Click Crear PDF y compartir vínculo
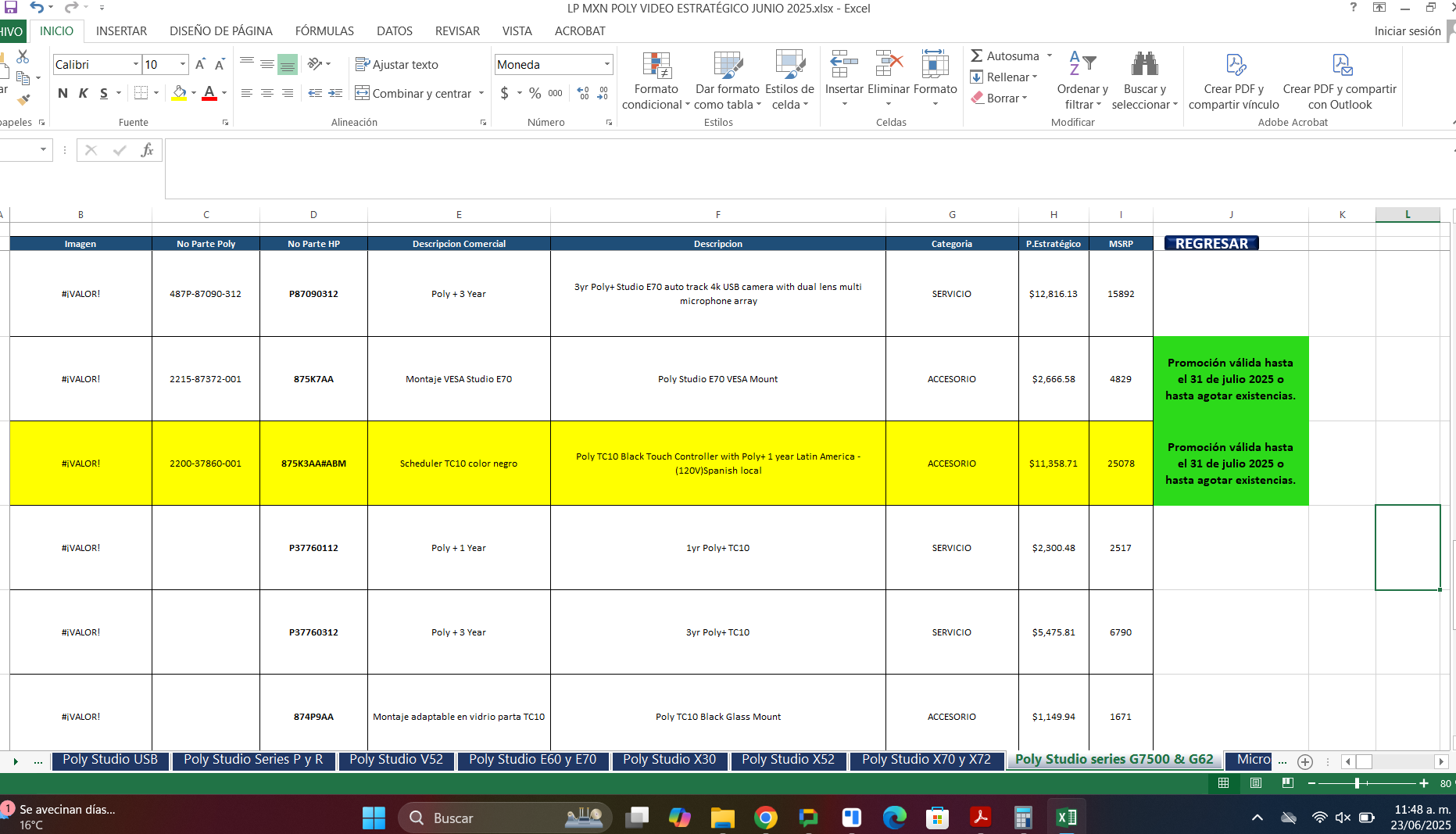 click(1234, 81)
